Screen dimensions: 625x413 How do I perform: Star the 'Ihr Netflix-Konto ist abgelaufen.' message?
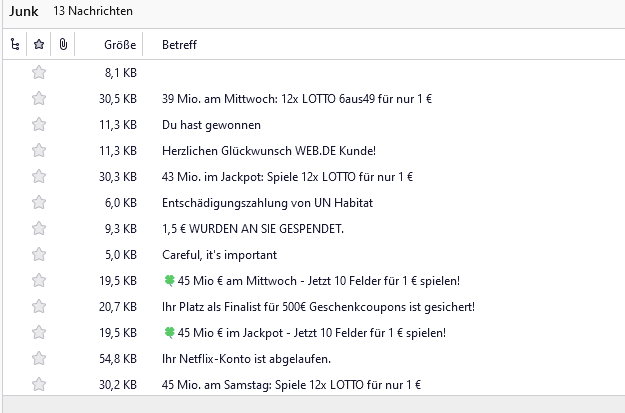[x=39, y=359]
